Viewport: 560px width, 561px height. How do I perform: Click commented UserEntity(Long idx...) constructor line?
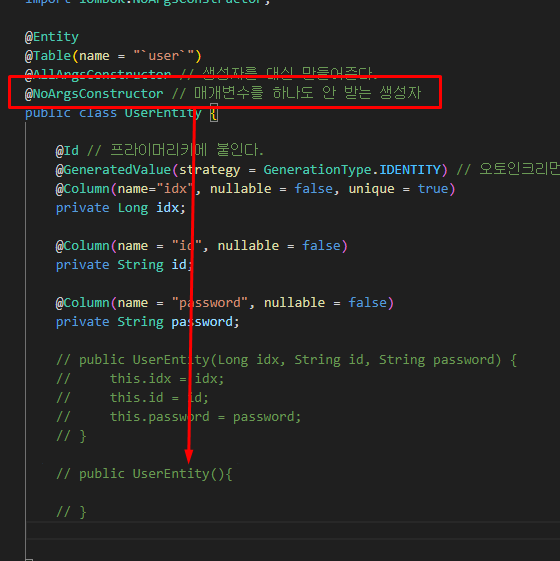pos(287,360)
